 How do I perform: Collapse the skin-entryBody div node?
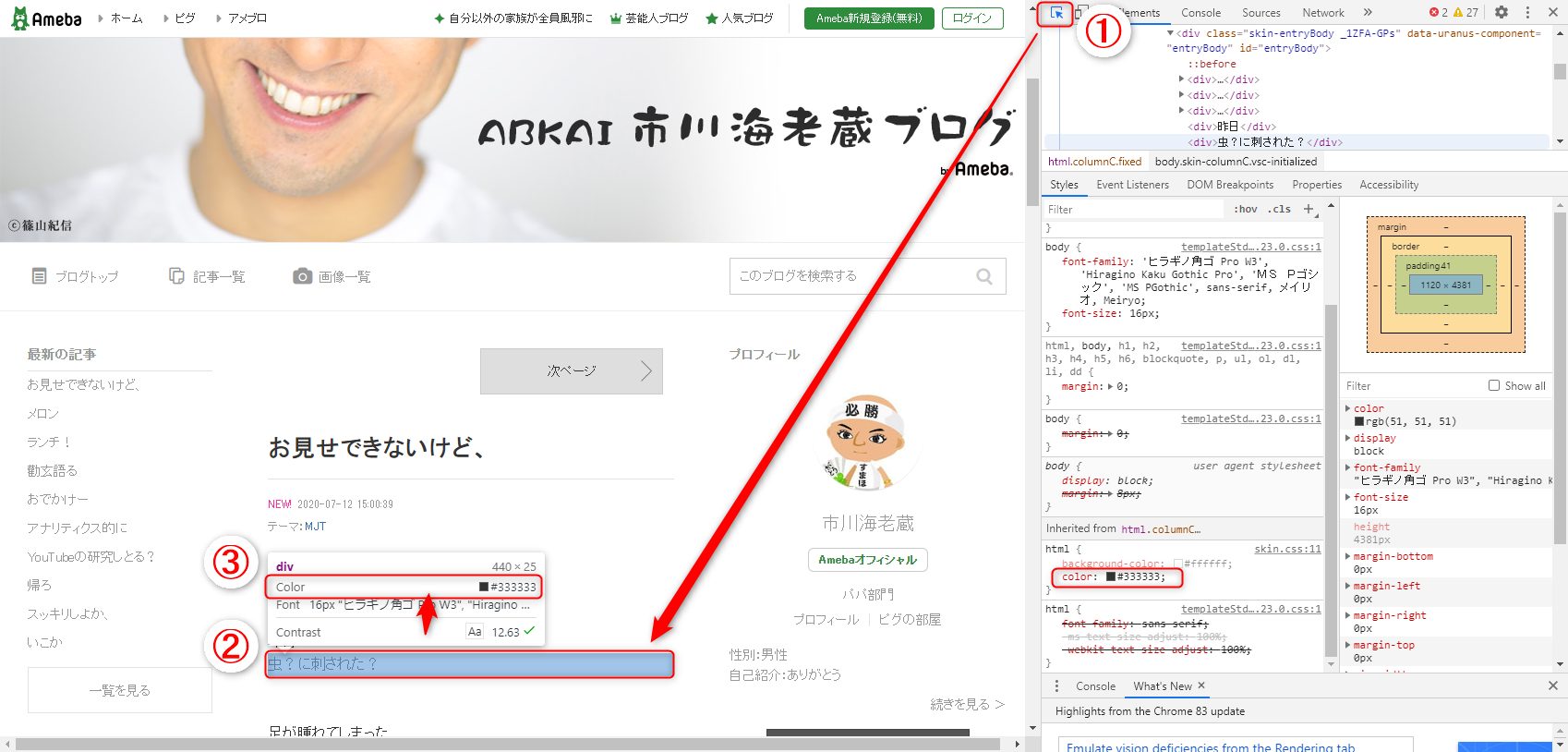pos(1170,33)
